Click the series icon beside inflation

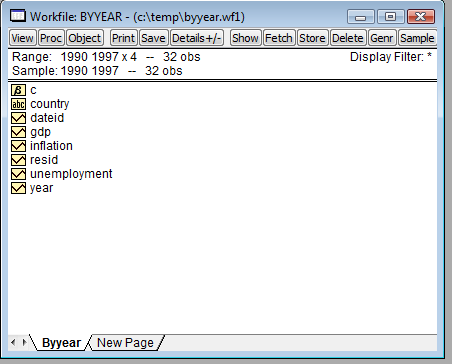coord(18,146)
